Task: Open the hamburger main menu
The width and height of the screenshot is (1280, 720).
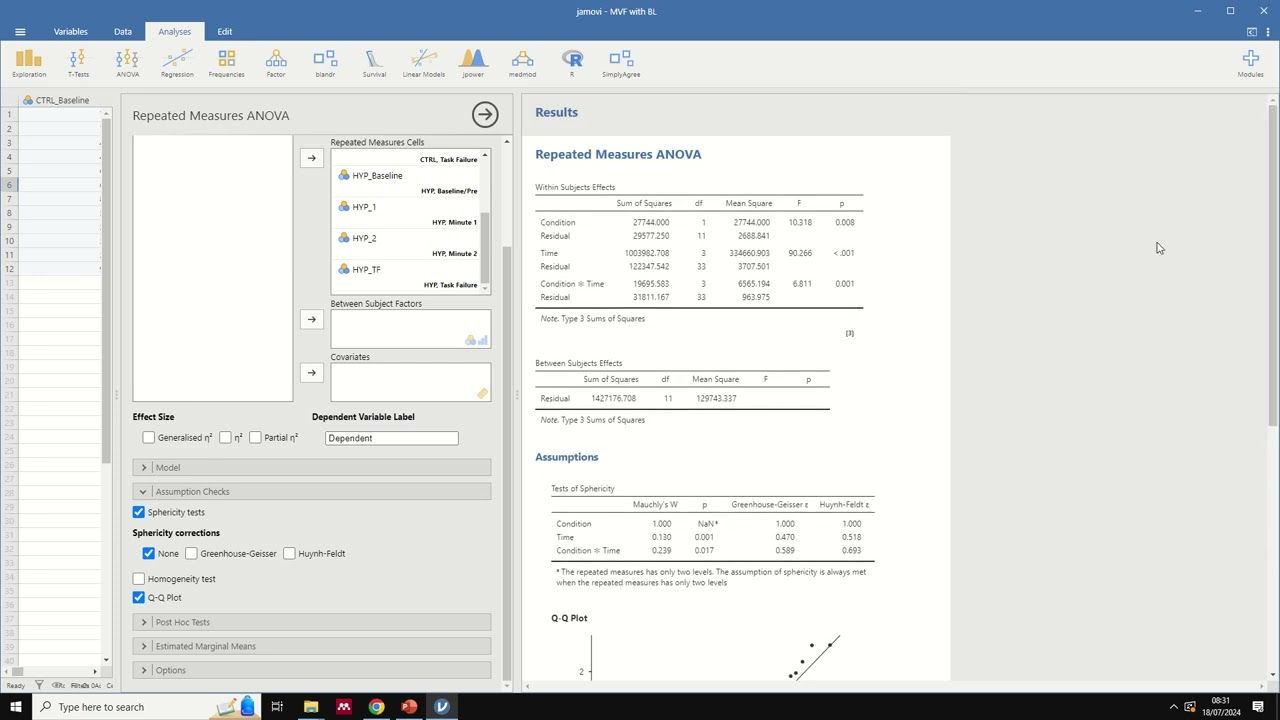Action: tap(20, 32)
